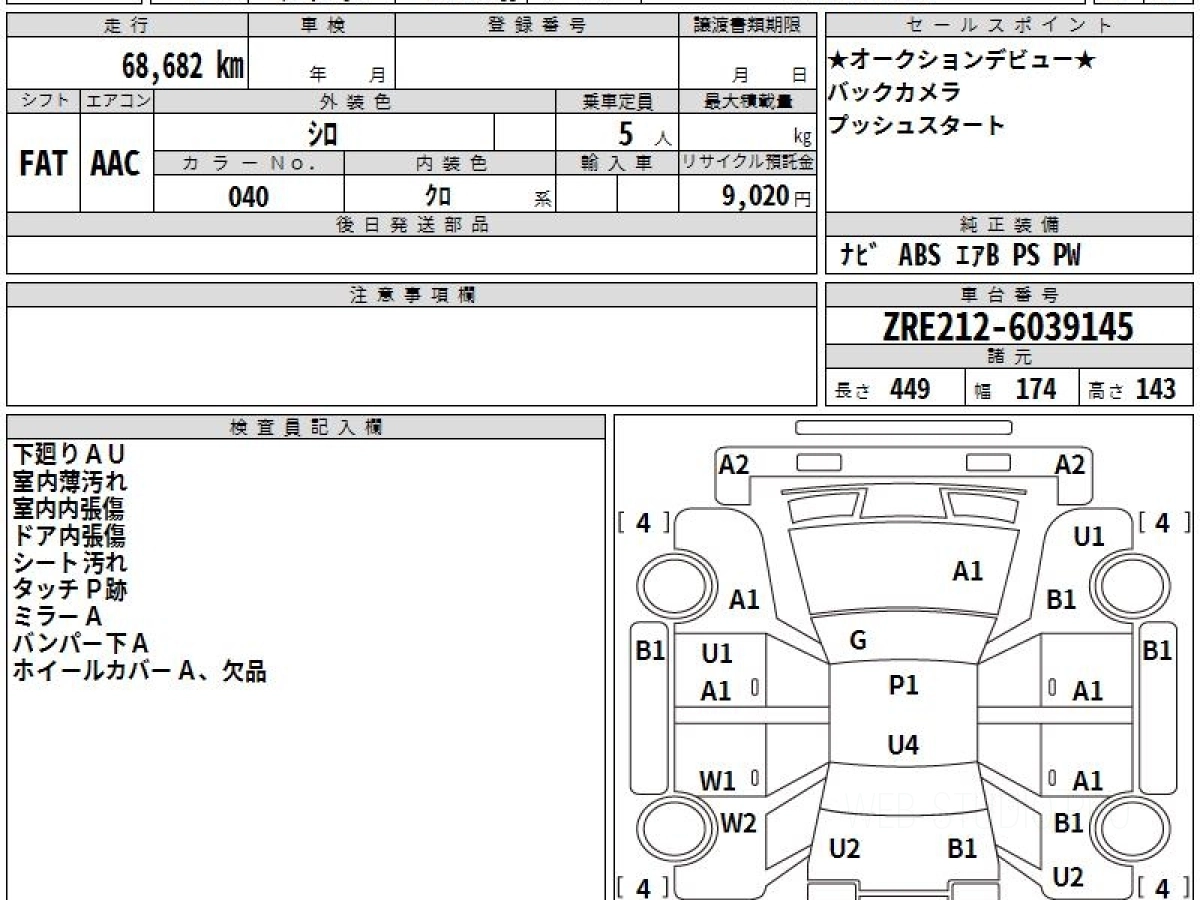The image size is (1200, 900).
Task: Click the 車検 header cell
Action: pos(322,26)
